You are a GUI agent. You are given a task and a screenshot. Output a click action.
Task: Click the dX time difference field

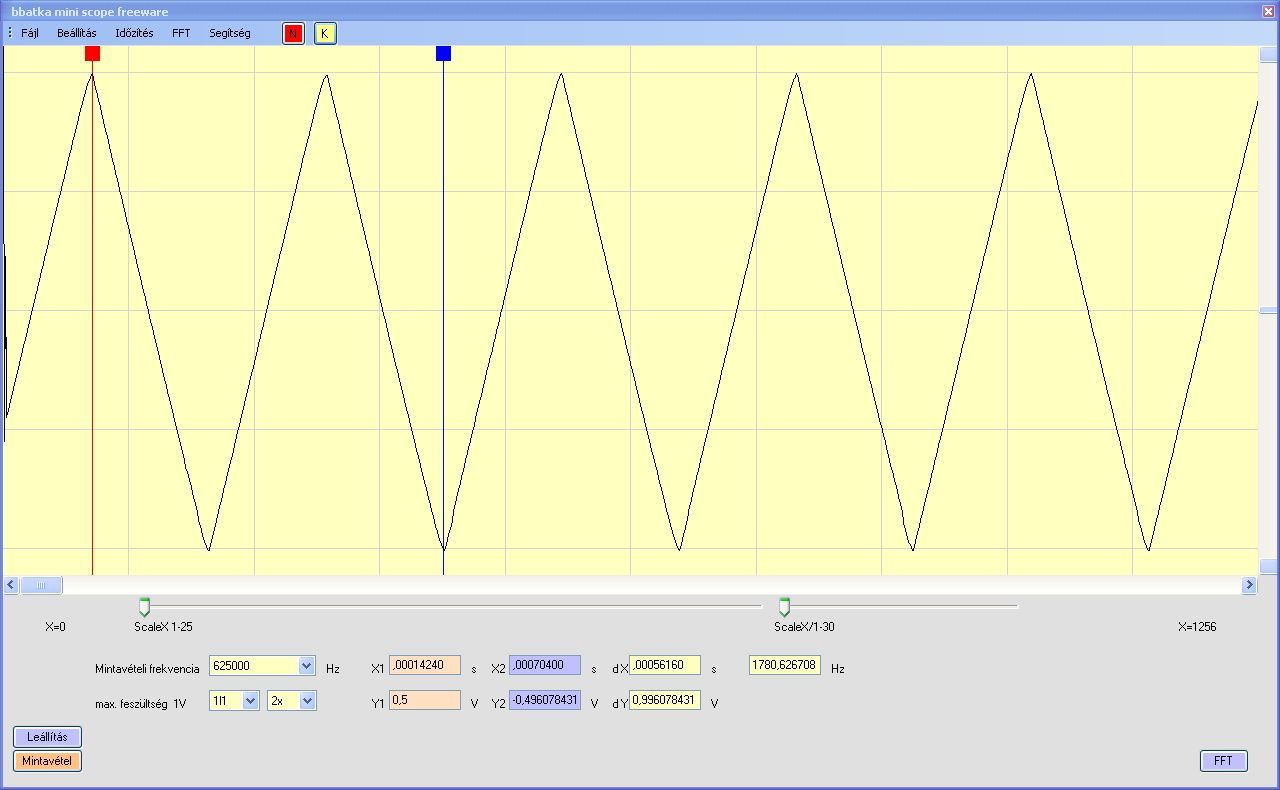[665, 665]
